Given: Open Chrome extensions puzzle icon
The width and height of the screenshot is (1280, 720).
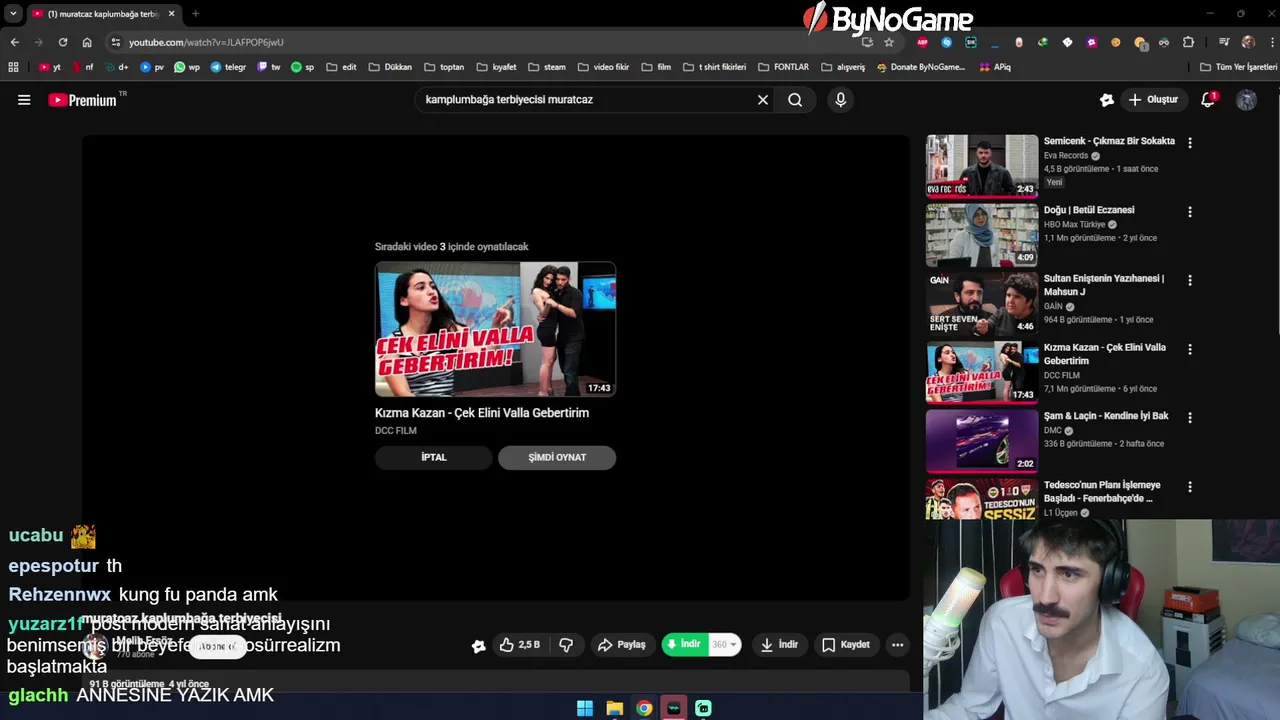Looking at the screenshot, I should pyautogui.click(x=1188, y=42).
